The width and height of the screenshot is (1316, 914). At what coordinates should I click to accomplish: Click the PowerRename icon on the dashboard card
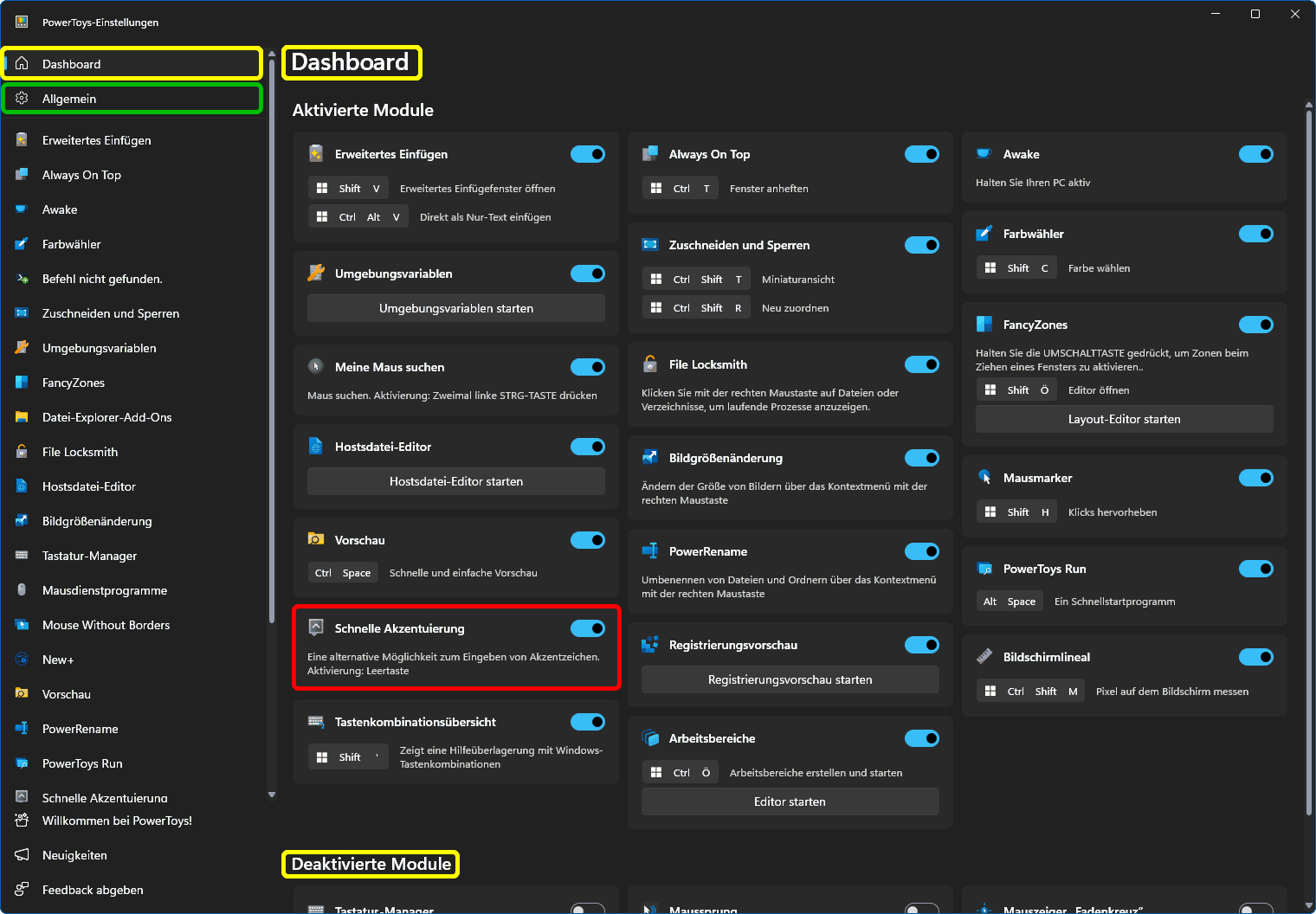(x=650, y=551)
